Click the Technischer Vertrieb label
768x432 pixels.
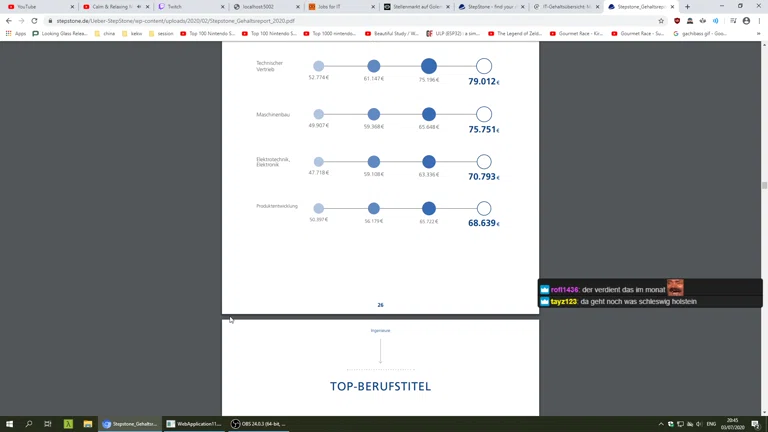pyautogui.click(x=269, y=66)
